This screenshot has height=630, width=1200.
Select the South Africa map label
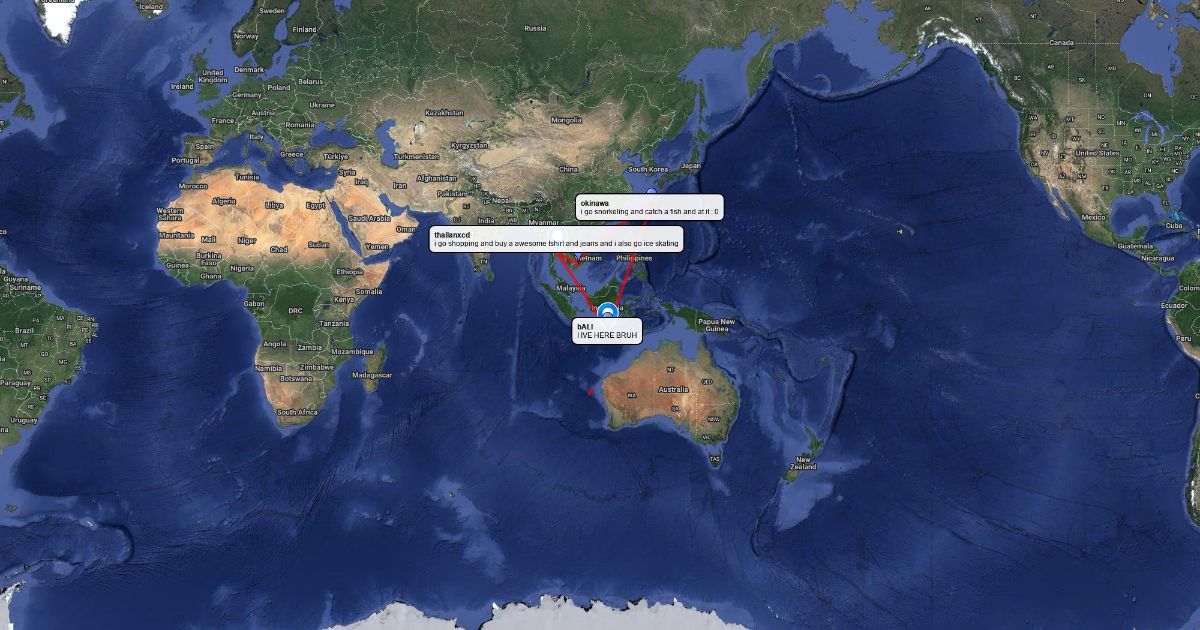[x=297, y=412]
